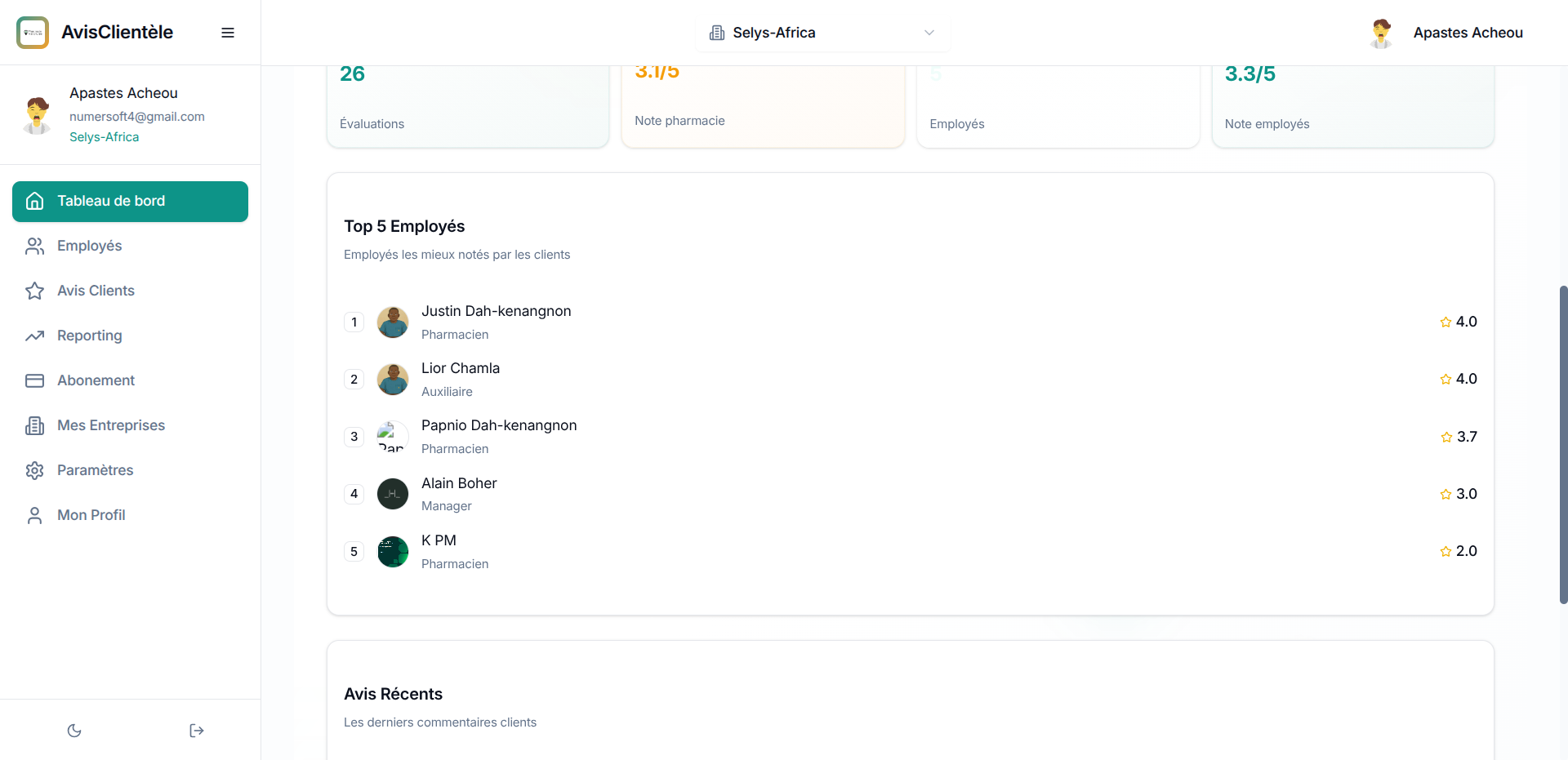Click the Mon Profil person icon
Image resolution: width=1568 pixels, height=760 pixels.
(x=34, y=515)
